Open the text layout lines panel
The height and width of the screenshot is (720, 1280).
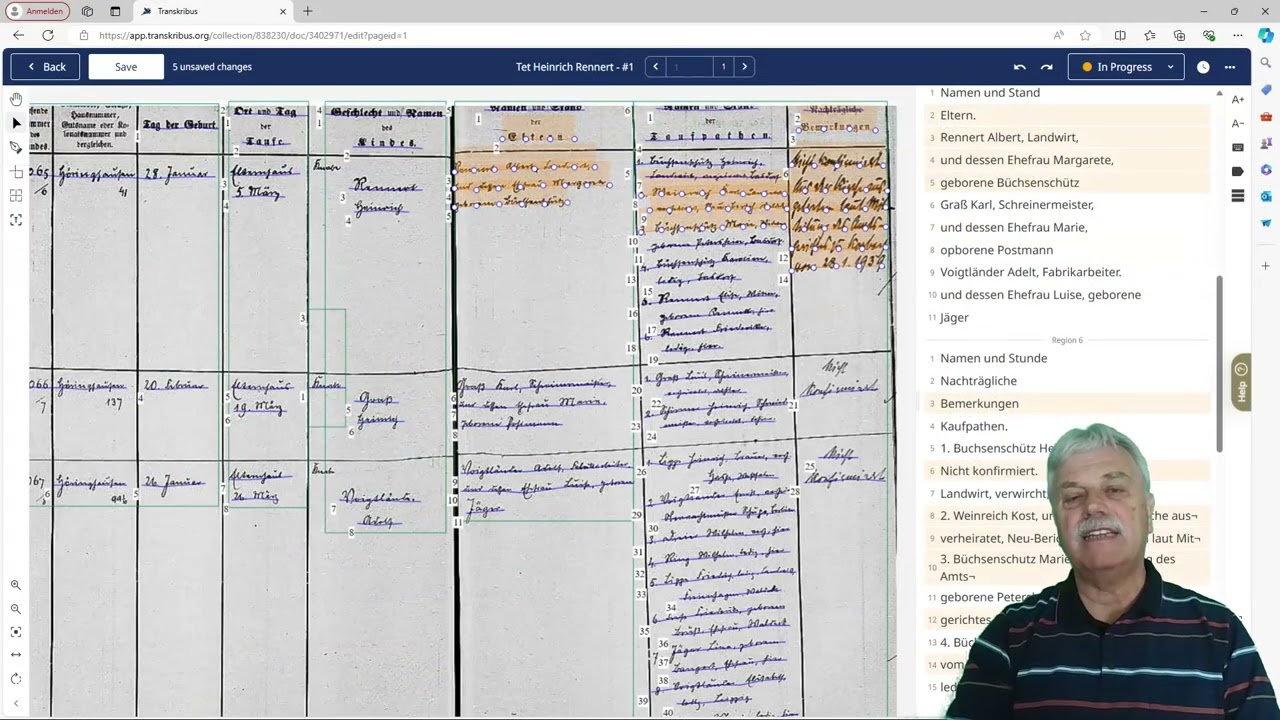(1238, 196)
